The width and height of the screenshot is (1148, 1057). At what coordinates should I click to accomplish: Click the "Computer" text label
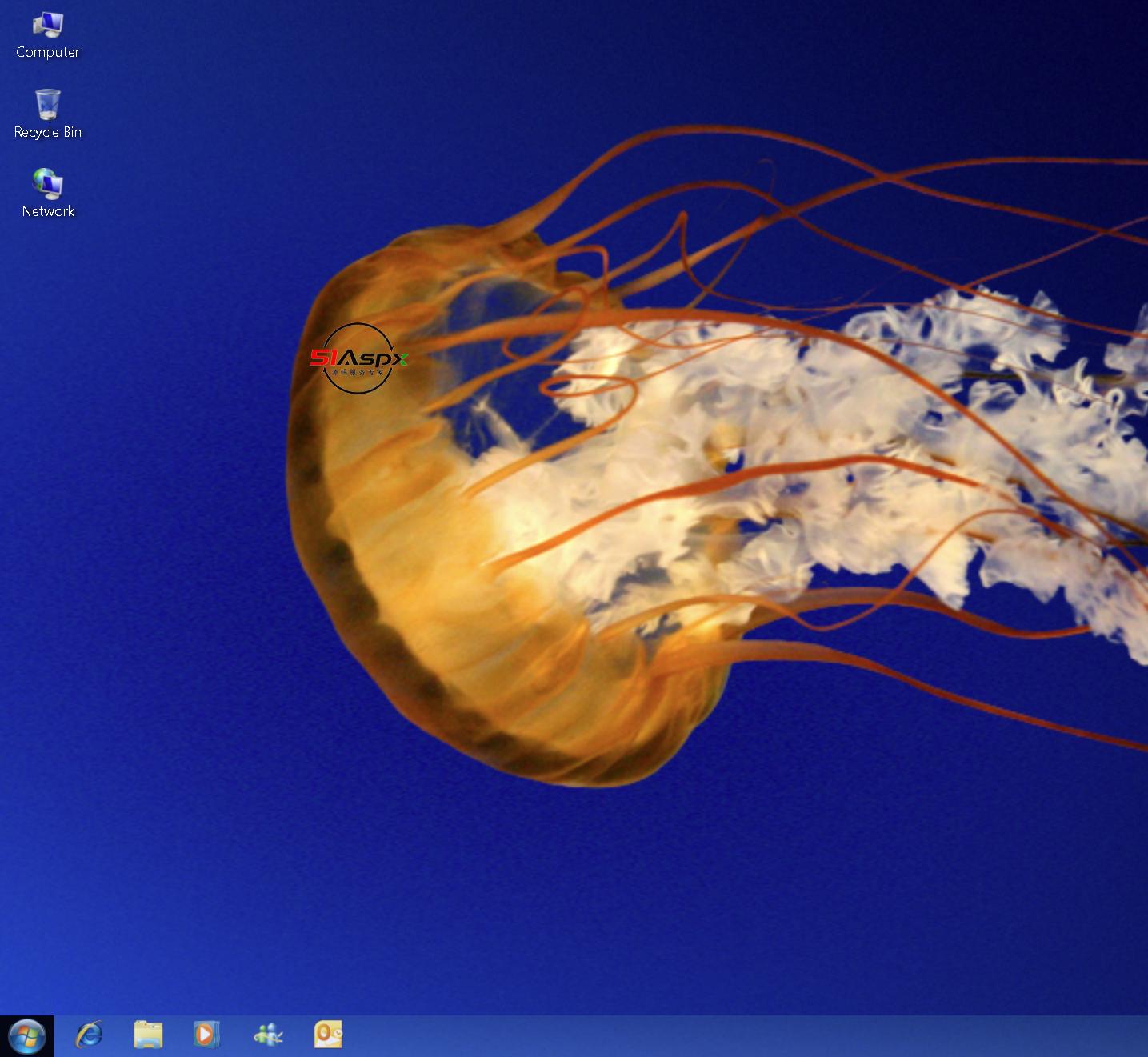point(48,52)
